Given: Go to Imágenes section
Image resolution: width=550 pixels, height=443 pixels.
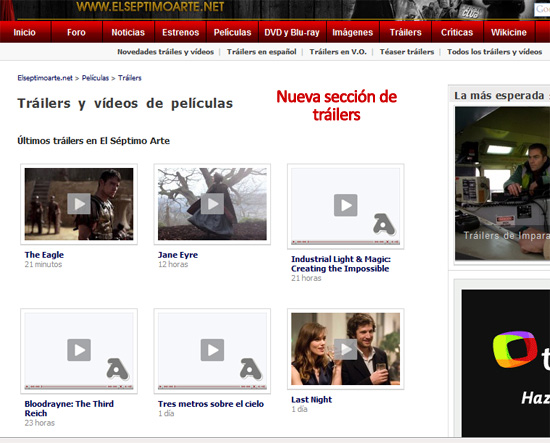Looking at the screenshot, I should (353, 32).
